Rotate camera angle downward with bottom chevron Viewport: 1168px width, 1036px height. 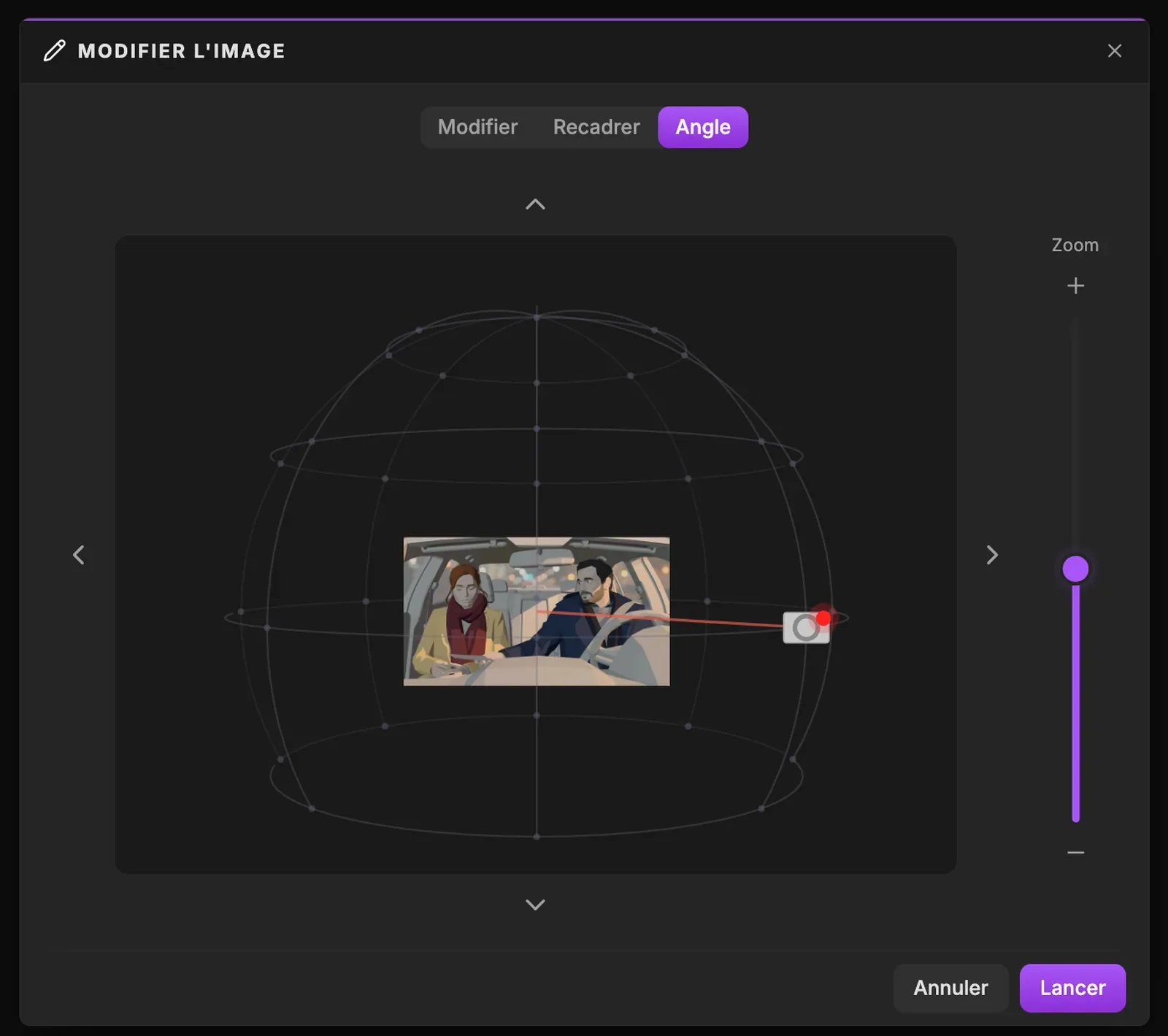coord(535,905)
